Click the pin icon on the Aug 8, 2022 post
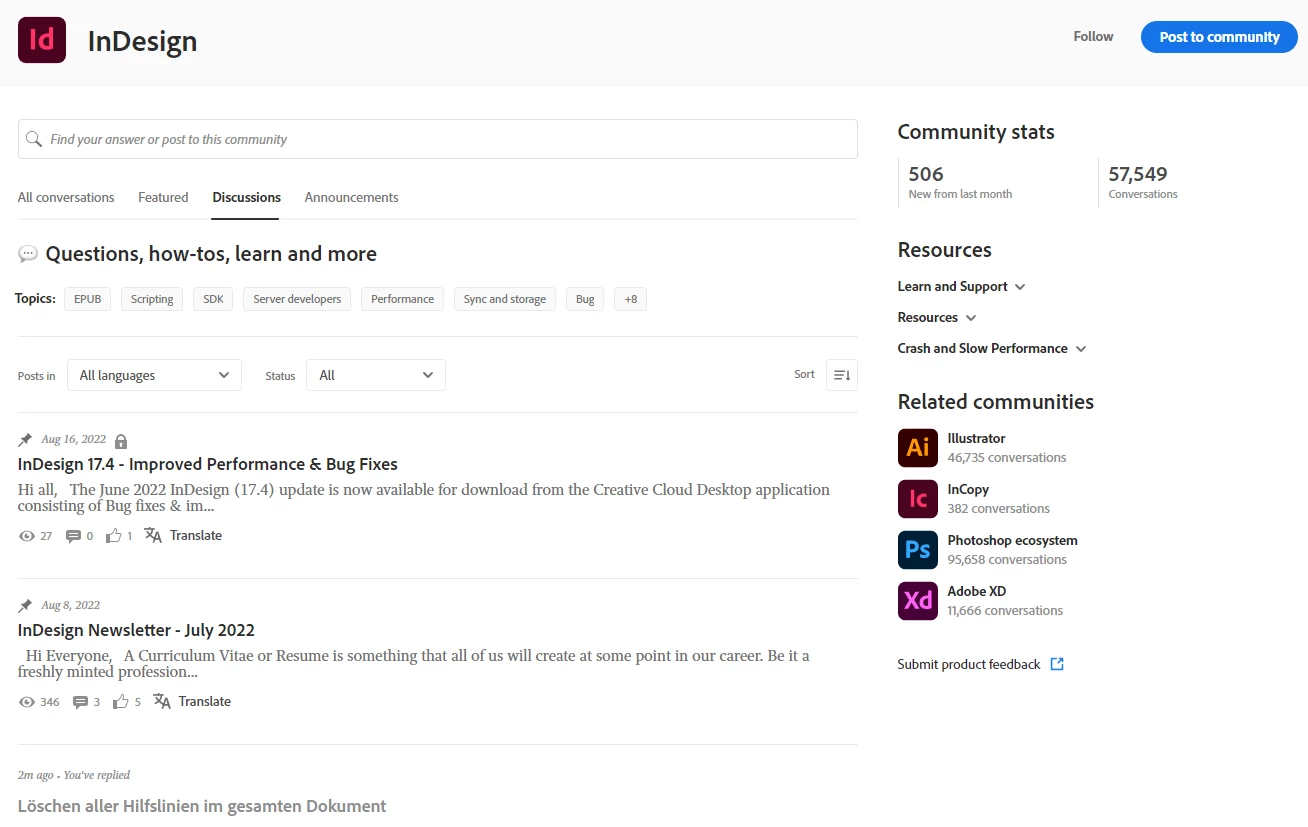 25,606
